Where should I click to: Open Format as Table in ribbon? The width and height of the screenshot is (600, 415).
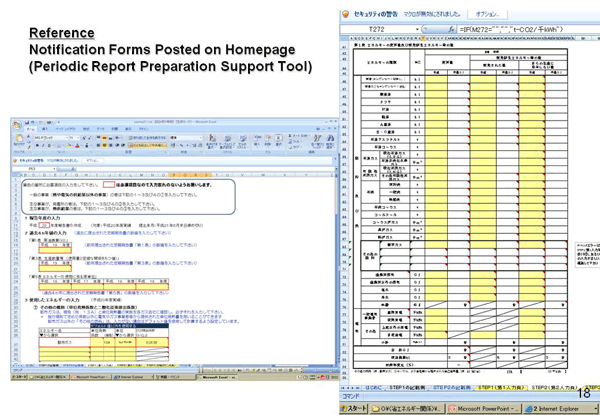[227, 142]
